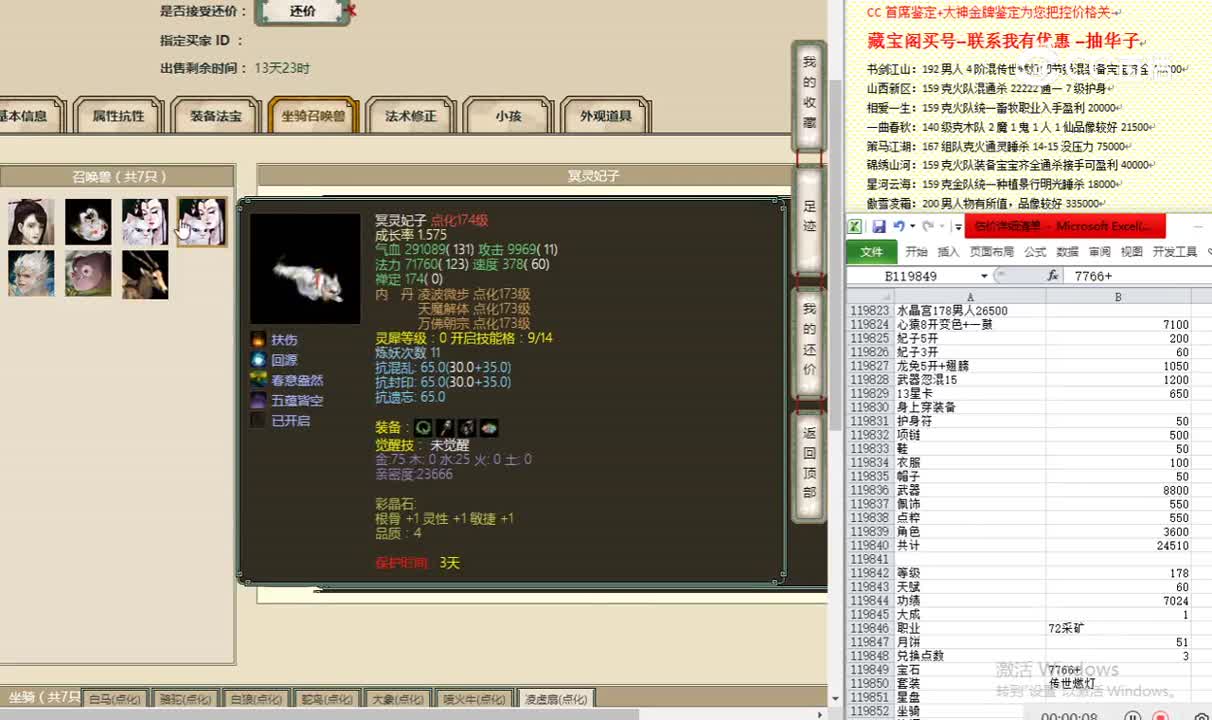
Task: Switch to the 属性抗性 tab
Action: tap(118, 115)
